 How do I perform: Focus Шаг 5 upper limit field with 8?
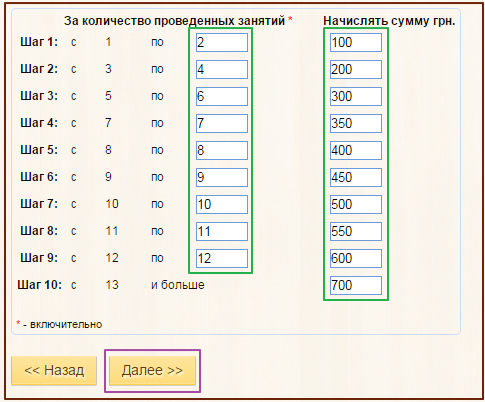[222, 150]
